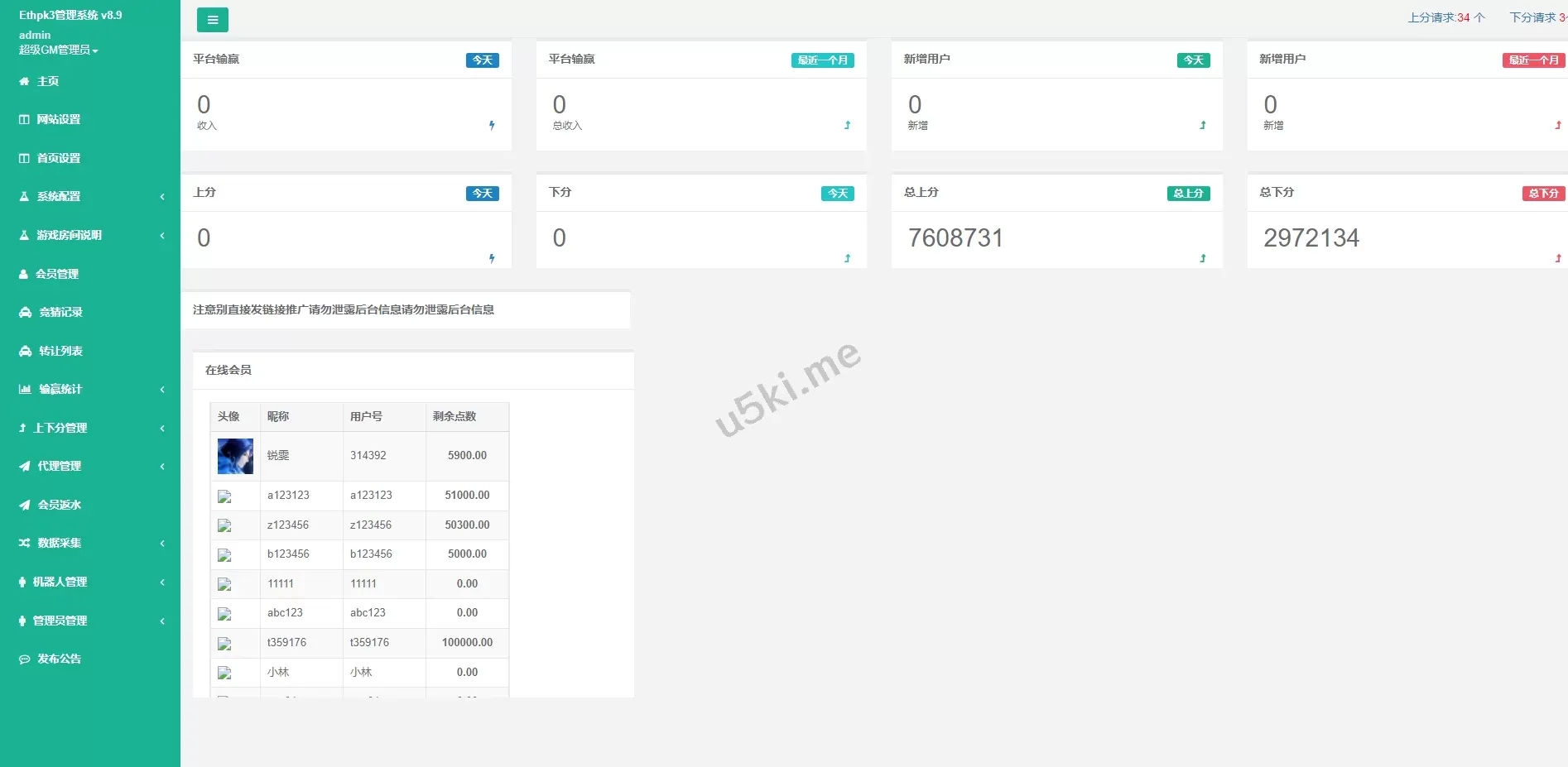Click the avatar thumbnail of user 314392
This screenshot has height=767, width=1568.
tap(235, 456)
